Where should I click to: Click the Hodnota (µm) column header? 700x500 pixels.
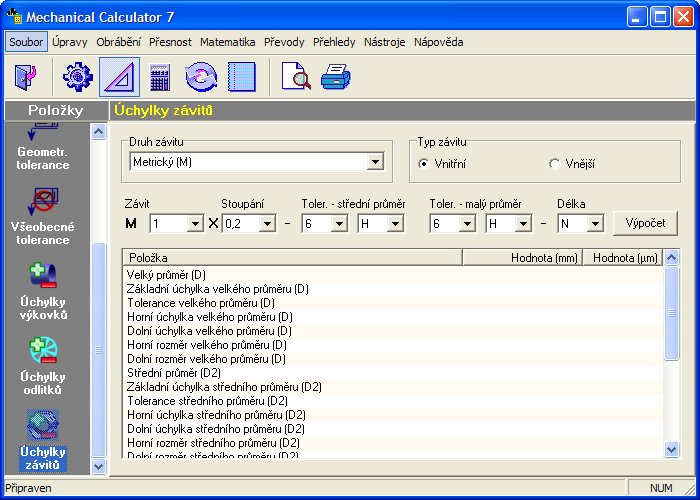point(623,258)
